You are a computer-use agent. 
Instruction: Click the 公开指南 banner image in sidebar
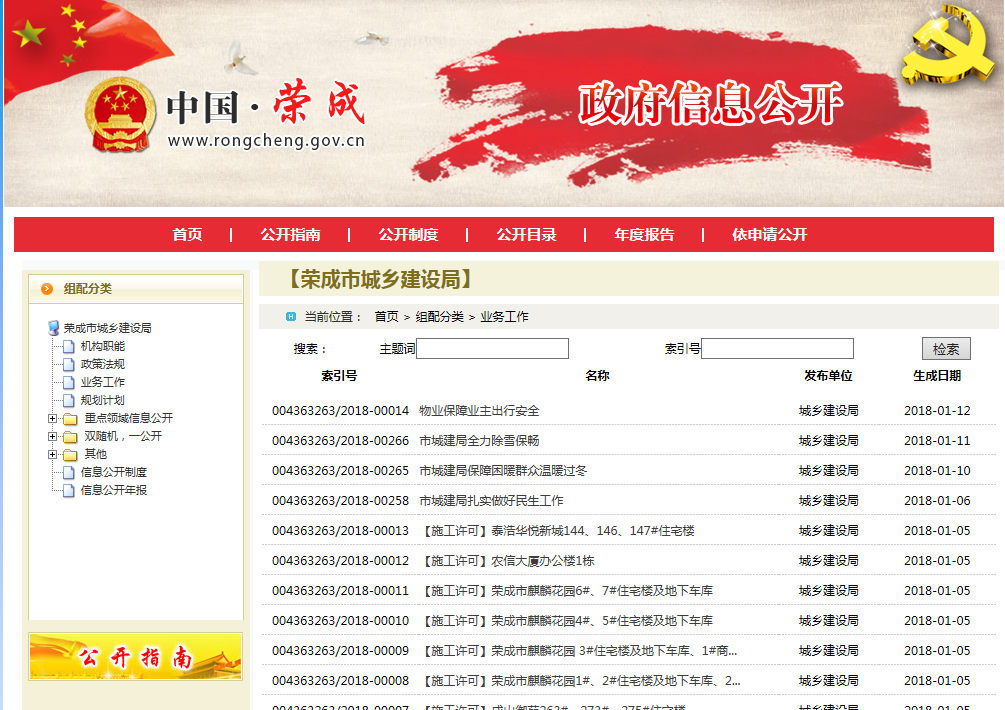[136, 657]
